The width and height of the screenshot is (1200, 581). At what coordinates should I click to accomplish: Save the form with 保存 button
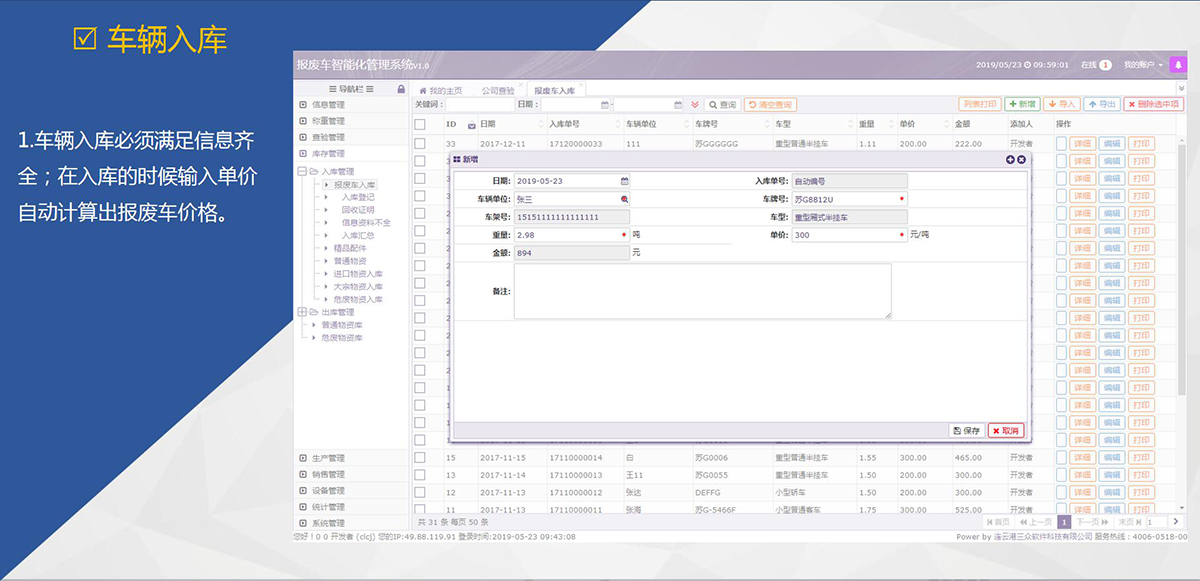[x=966, y=430]
